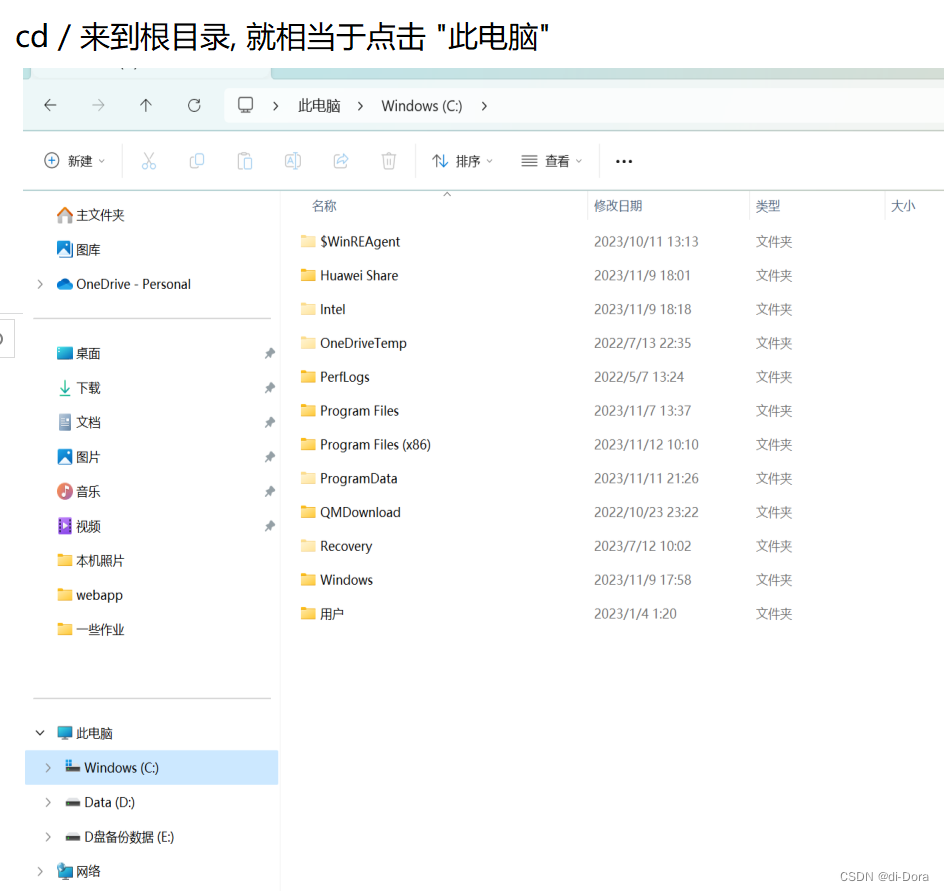Expand Windows (C:) in navigation tree
The height and width of the screenshot is (891, 944).
[48, 768]
